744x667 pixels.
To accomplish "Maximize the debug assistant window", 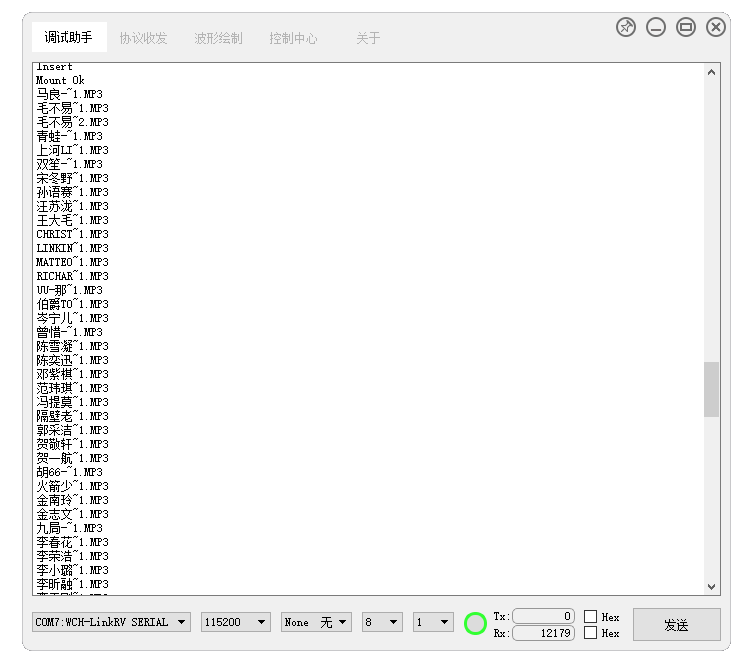I will [686, 28].
